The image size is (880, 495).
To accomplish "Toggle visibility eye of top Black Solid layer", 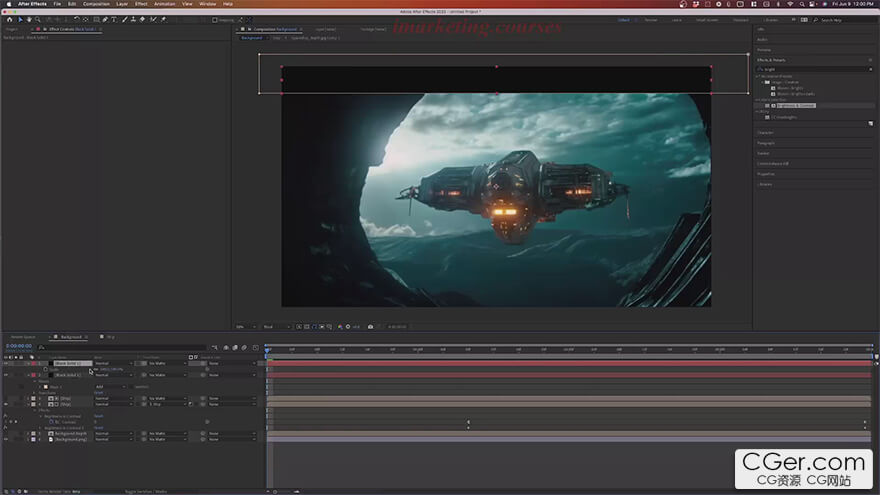I will click(x=6, y=363).
